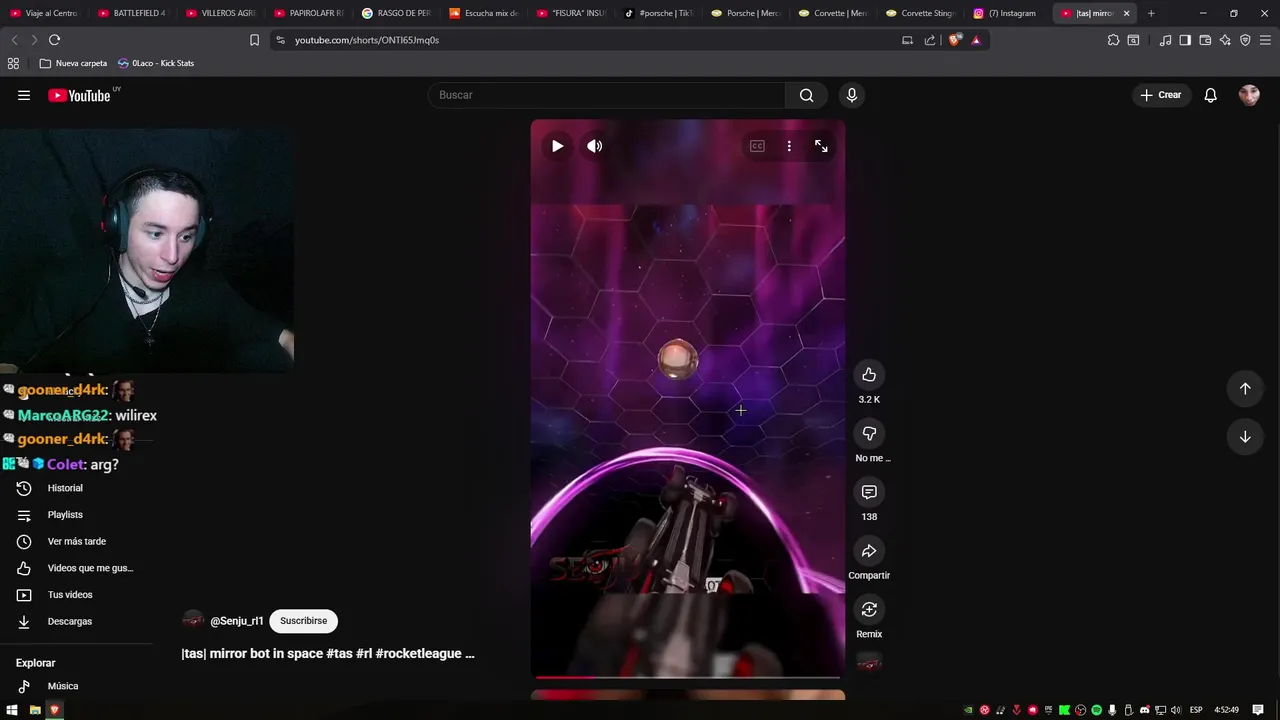
Task: Click the Buscar search field
Action: (x=607, y=95)
